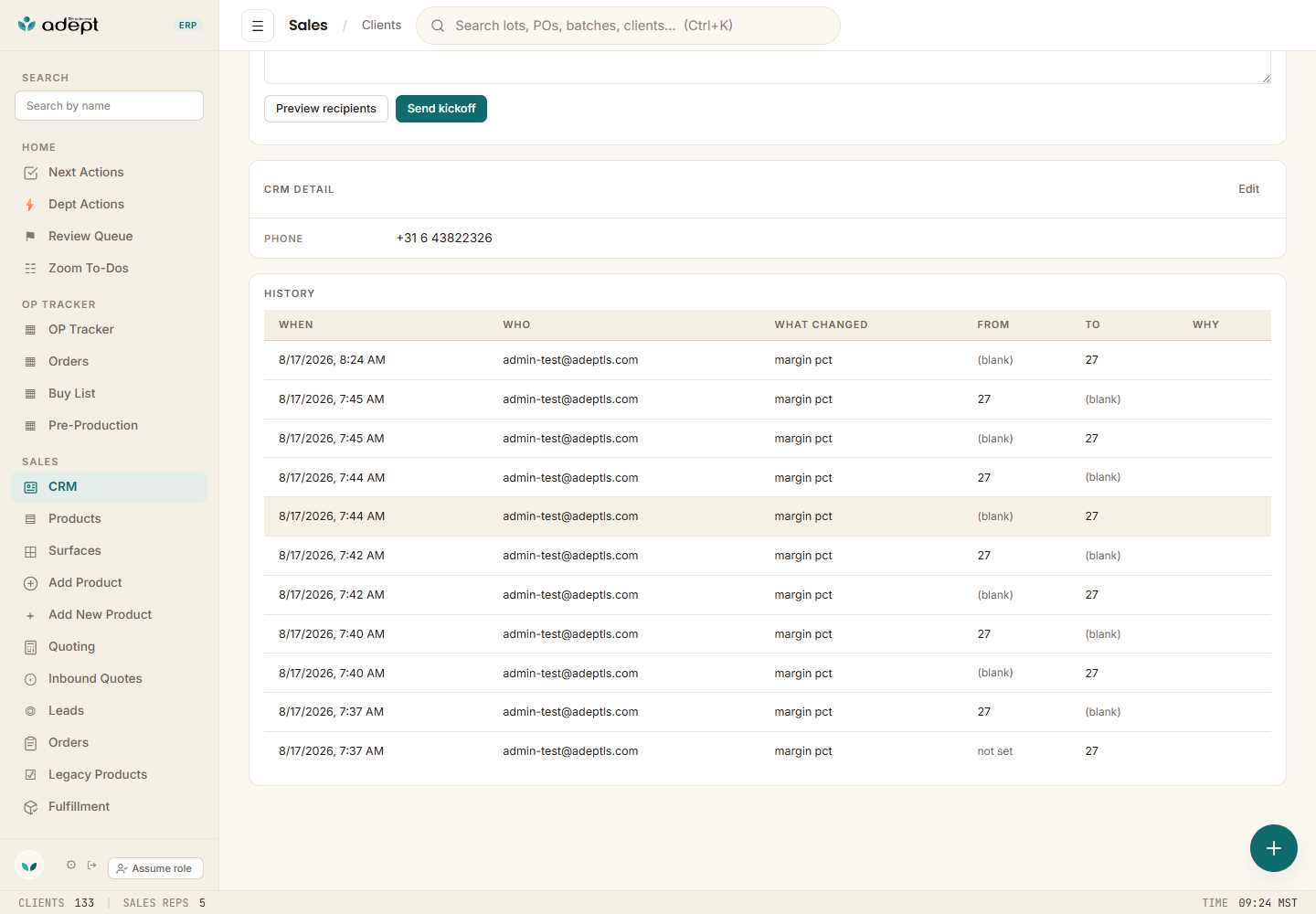Focus the global search field
Image resolution: width=1316 pixels, height=914 pixels.
coord(628,26)
